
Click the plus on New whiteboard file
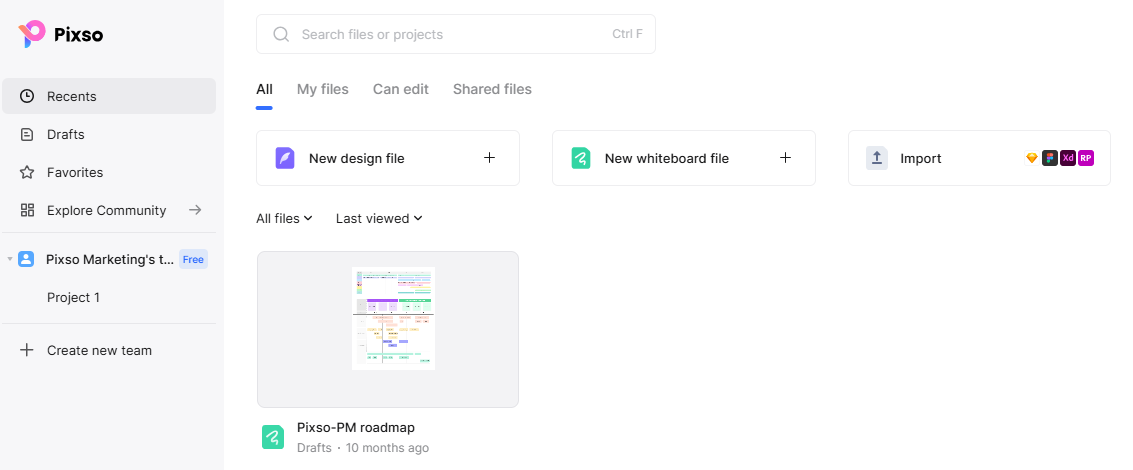click(x=785, y=158)
